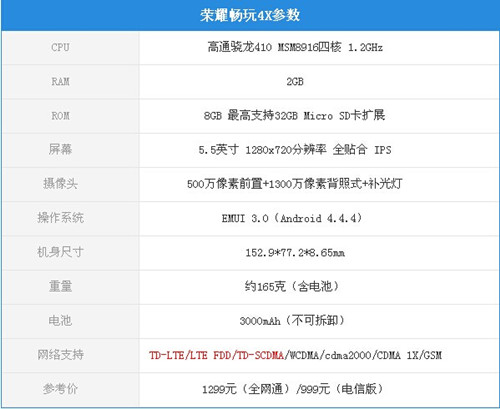Select the 机身尺寸 row label
500x409 pixels.
tap(60, 252)
